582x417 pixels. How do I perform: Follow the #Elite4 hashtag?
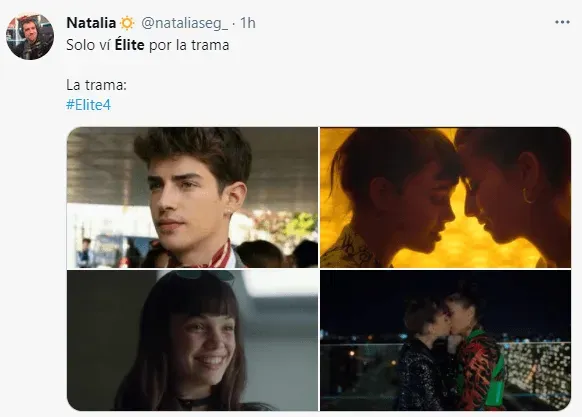coord(88,105)
